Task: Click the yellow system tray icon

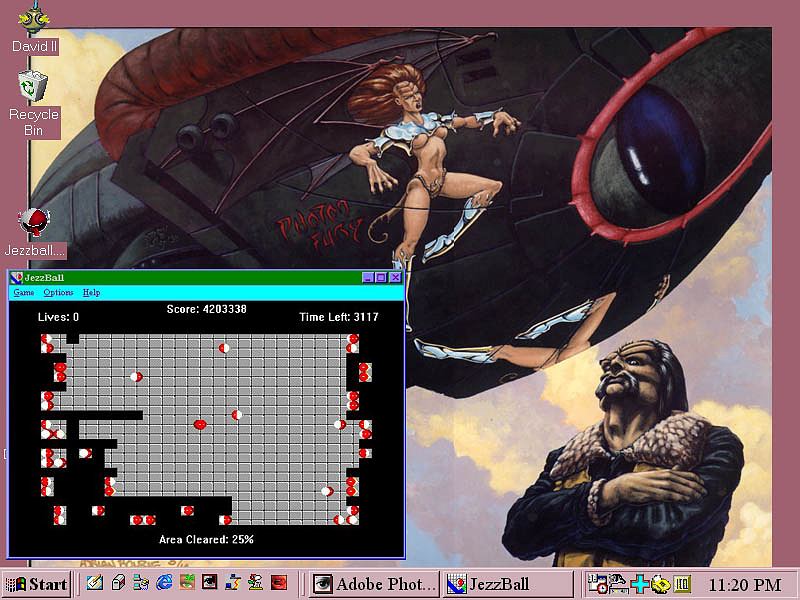Action: pos(660,584)
